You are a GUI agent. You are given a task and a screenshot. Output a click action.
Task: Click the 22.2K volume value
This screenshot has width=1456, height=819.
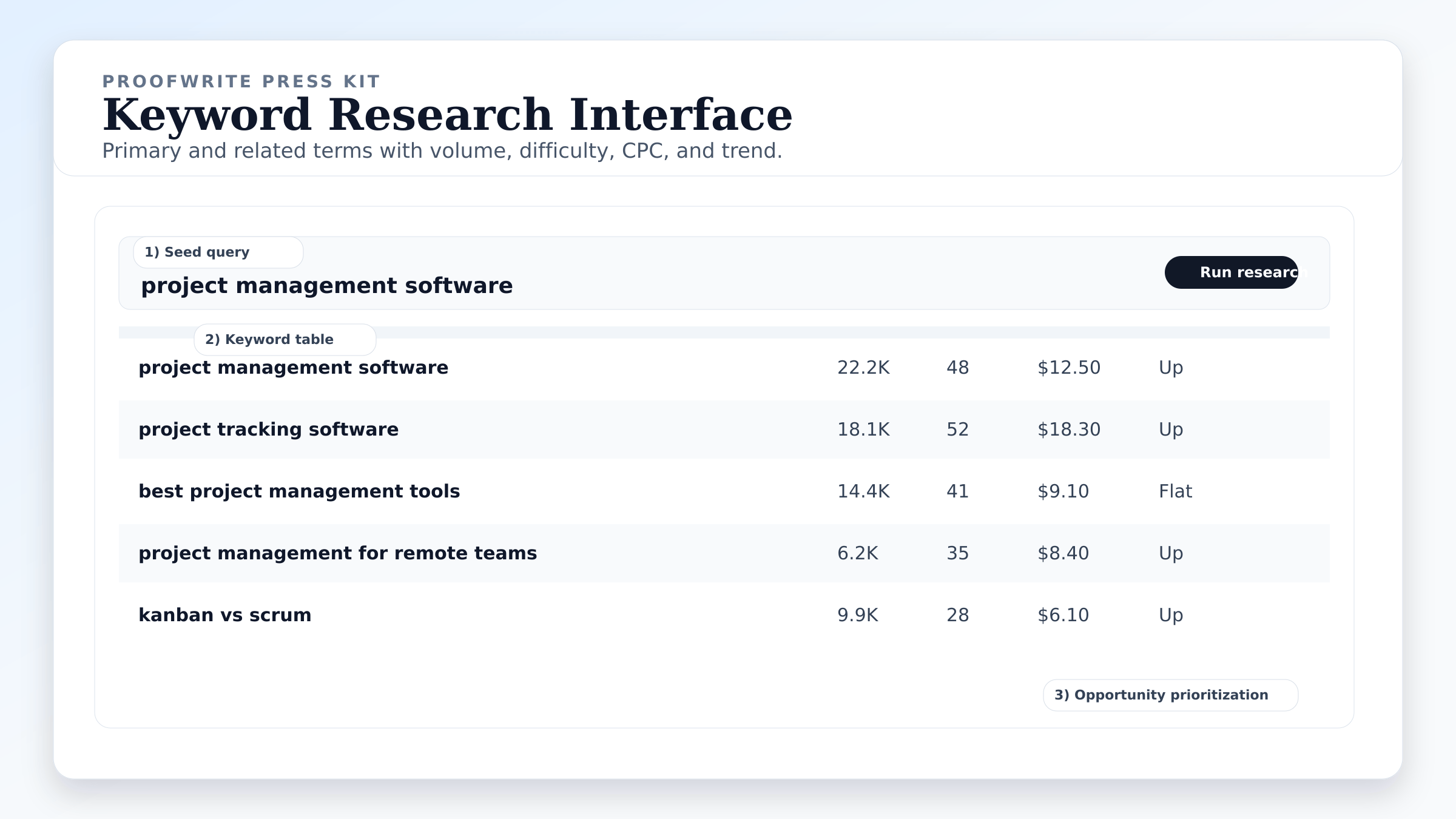point(863,367)
